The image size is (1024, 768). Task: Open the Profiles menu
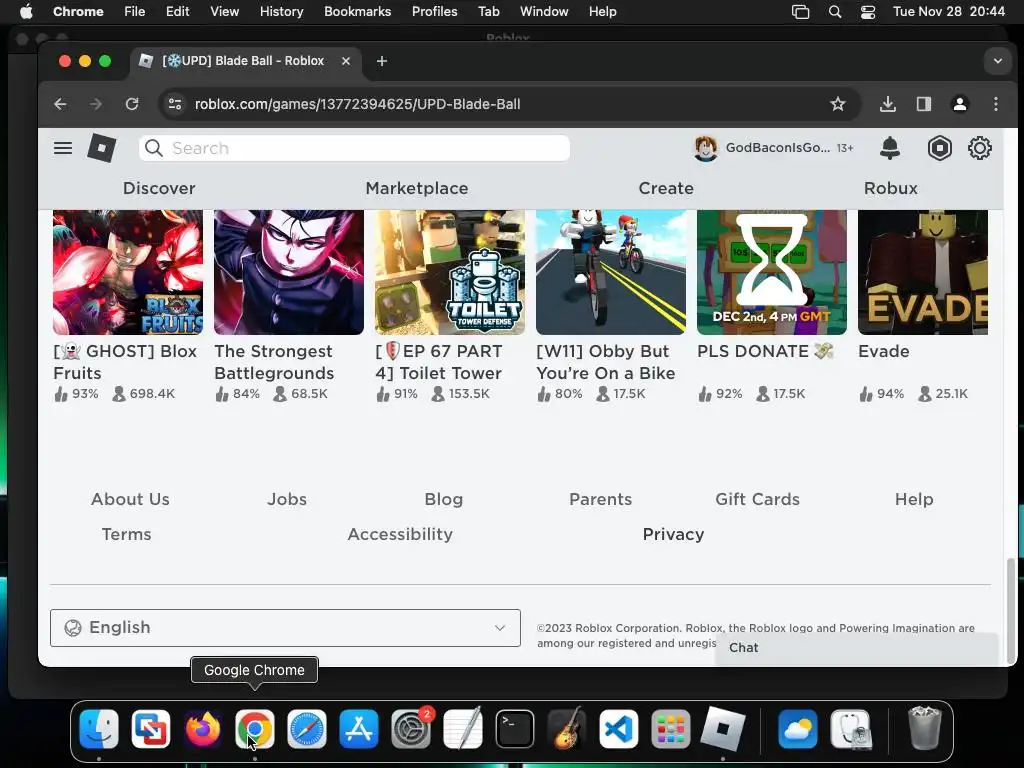tap(434, 12)
